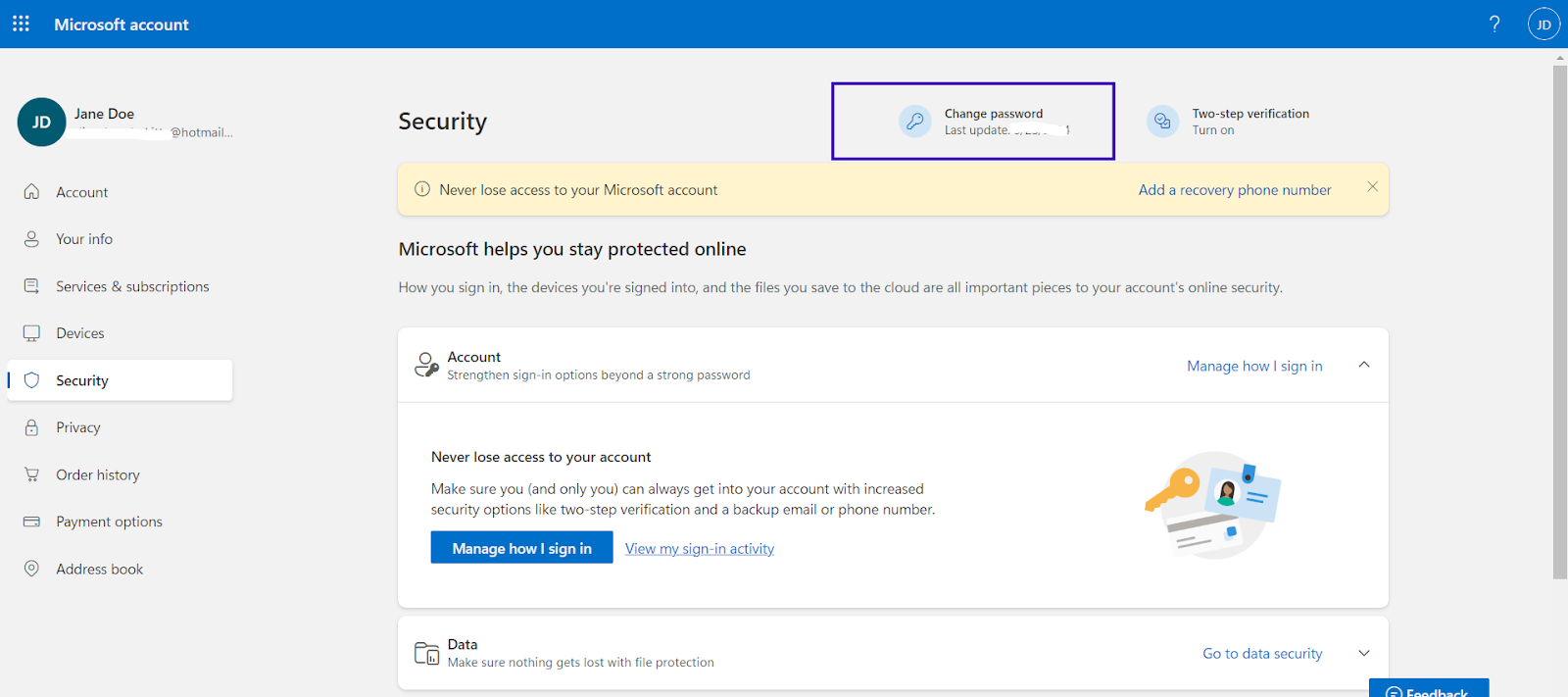Click the info icon in the yellow banner
The image size is (1568, 697).
pos(422,189)
